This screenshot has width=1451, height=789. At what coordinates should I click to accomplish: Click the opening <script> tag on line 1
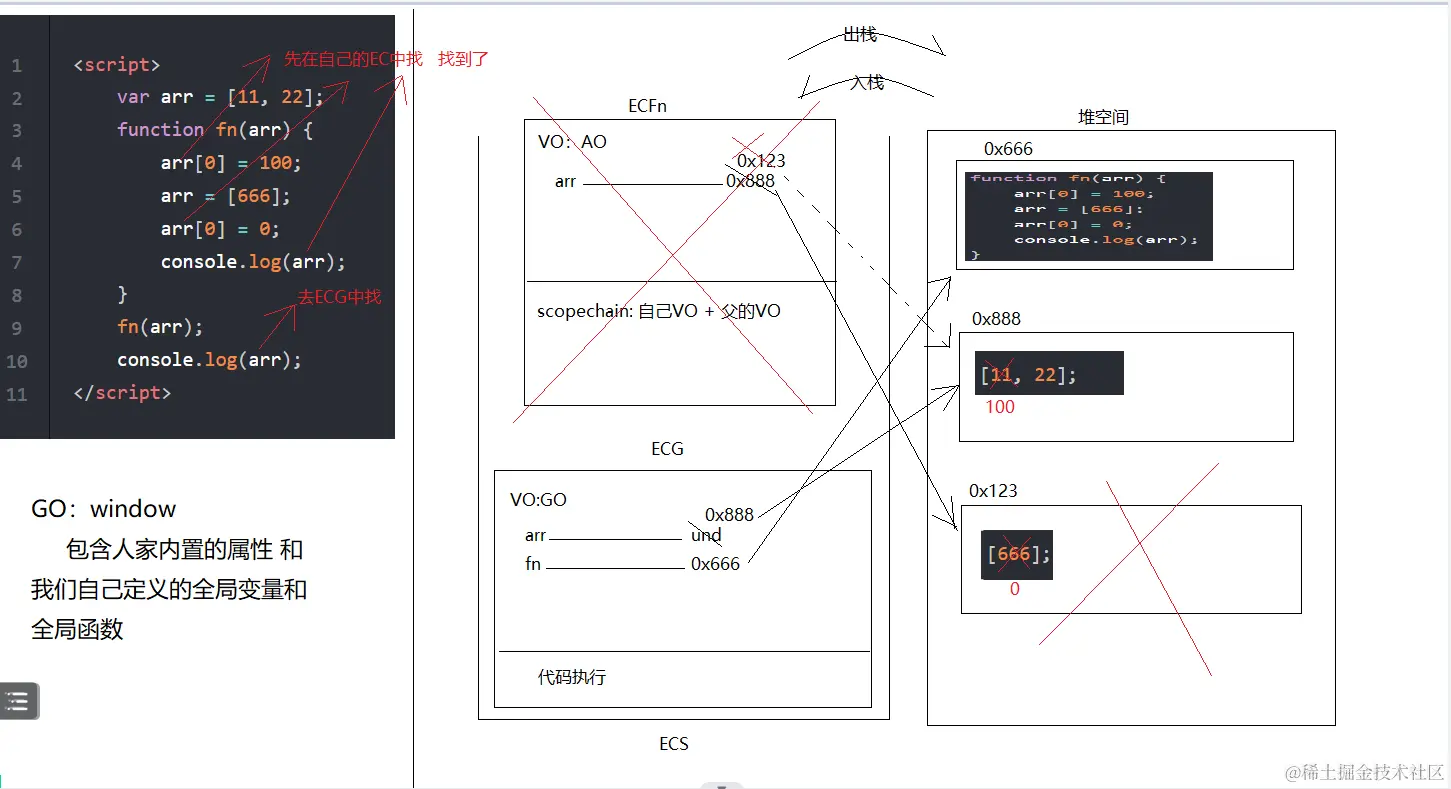pyautogui.click(x=117, y=65)
